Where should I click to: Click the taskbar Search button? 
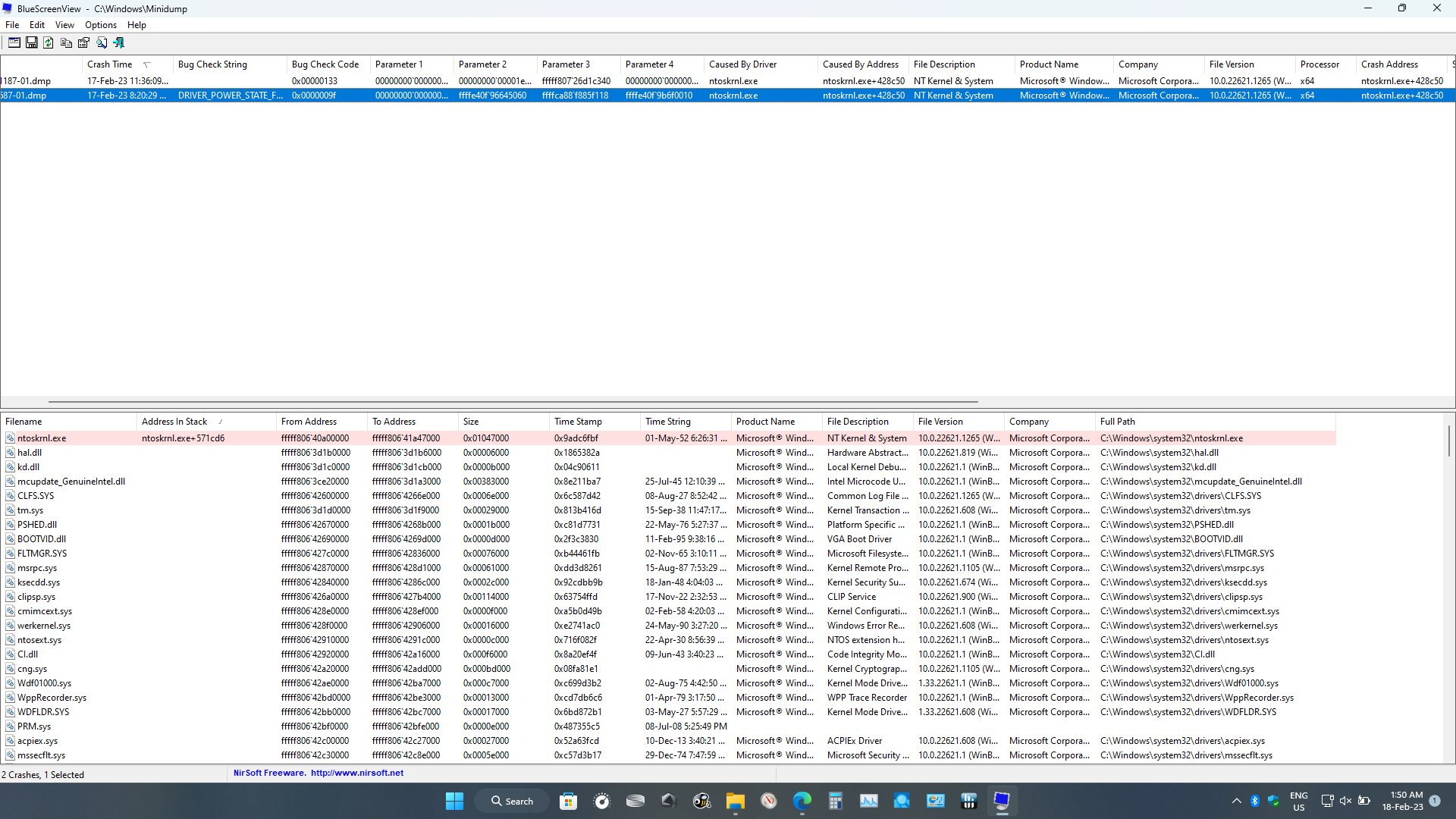[512, 801]
